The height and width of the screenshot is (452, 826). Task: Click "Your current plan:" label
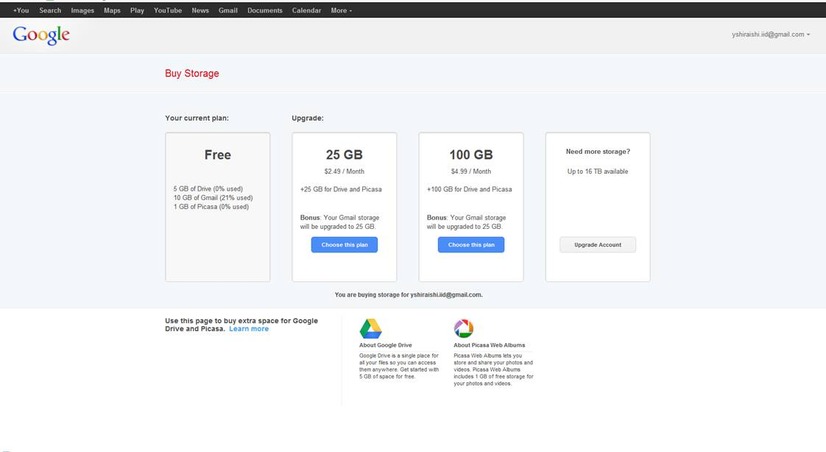(x=197, y=118)
